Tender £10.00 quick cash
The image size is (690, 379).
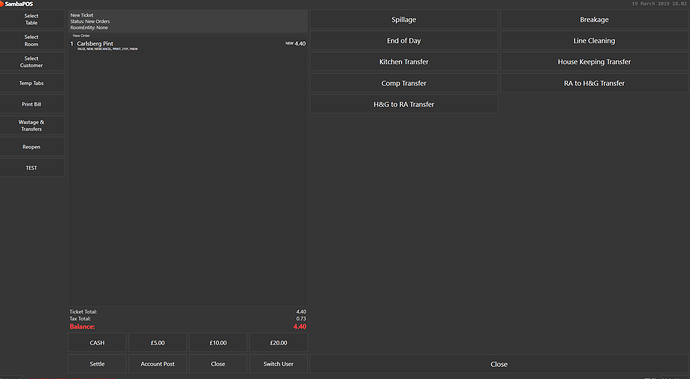(218, 342)
